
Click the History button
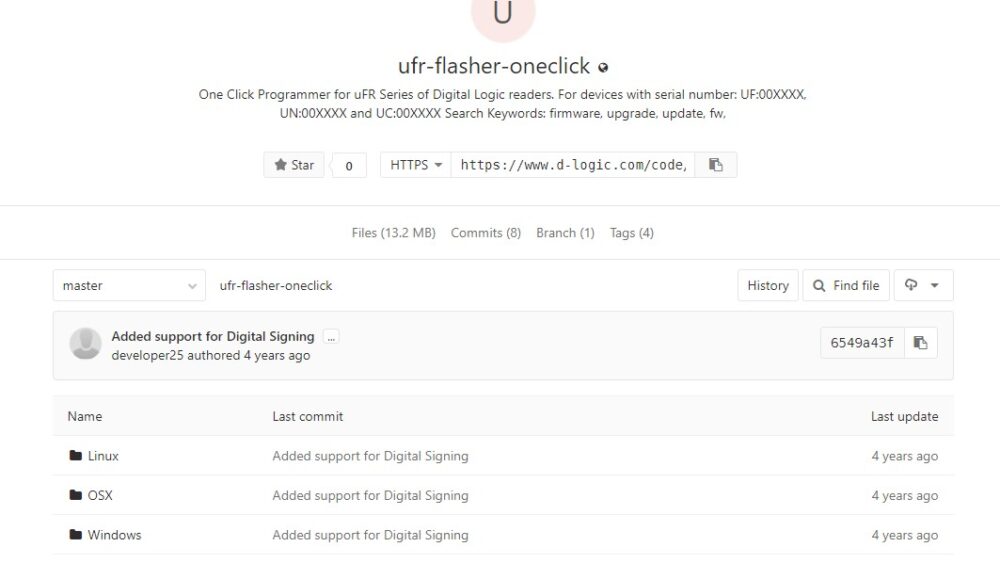pyautogui.click(x=768, y=286)
